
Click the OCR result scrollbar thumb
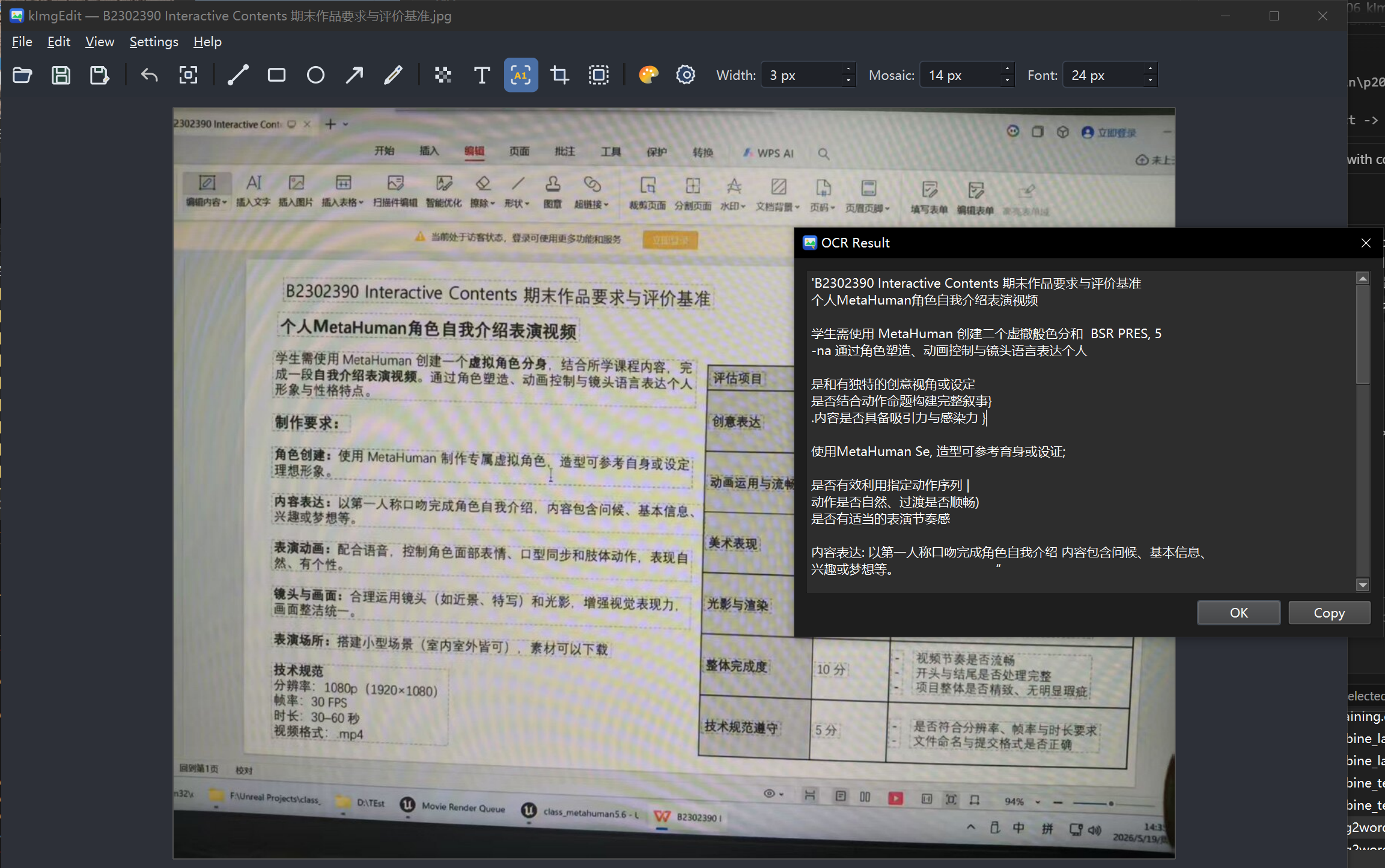click(1363, 334)
